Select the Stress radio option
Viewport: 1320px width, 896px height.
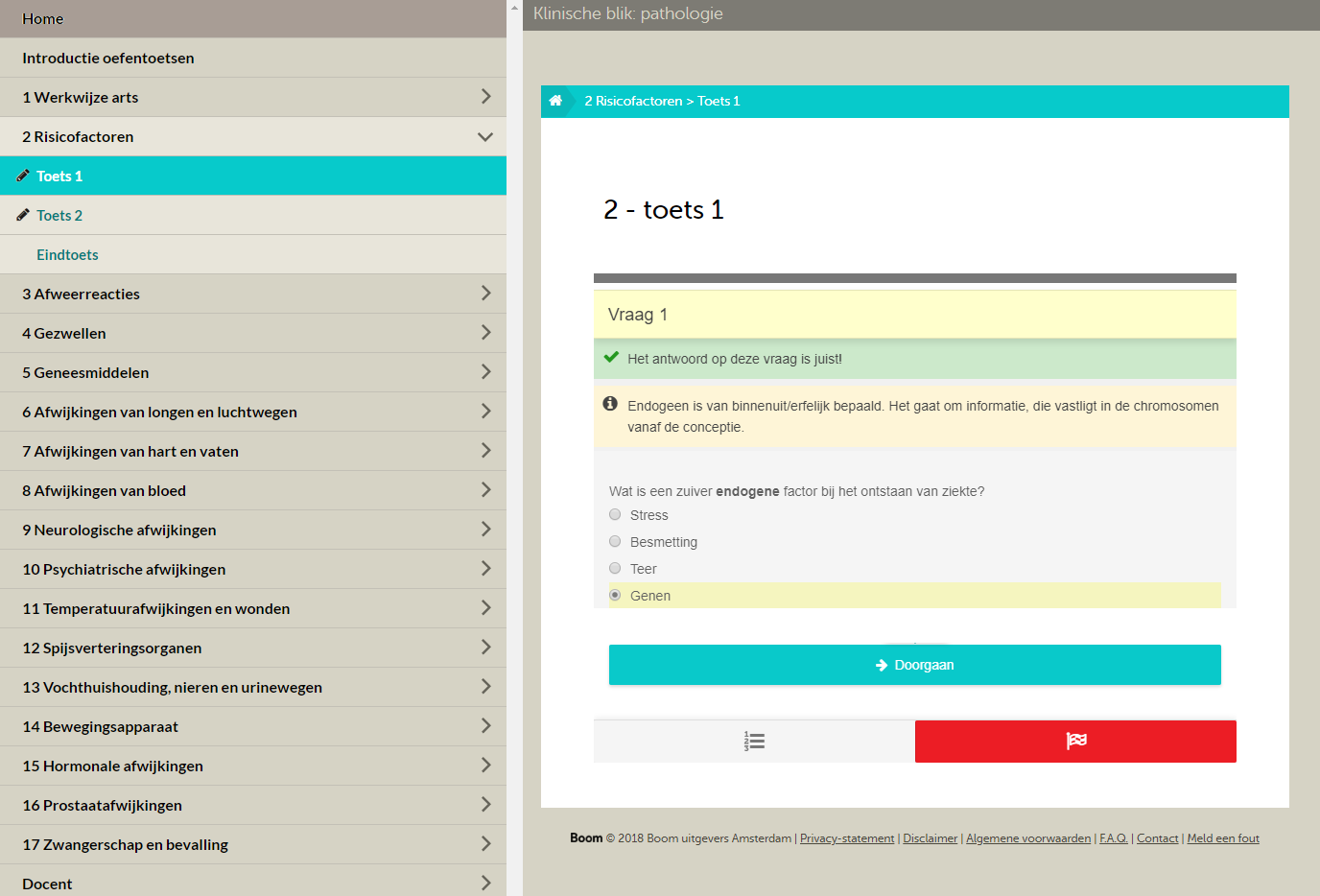615,515
